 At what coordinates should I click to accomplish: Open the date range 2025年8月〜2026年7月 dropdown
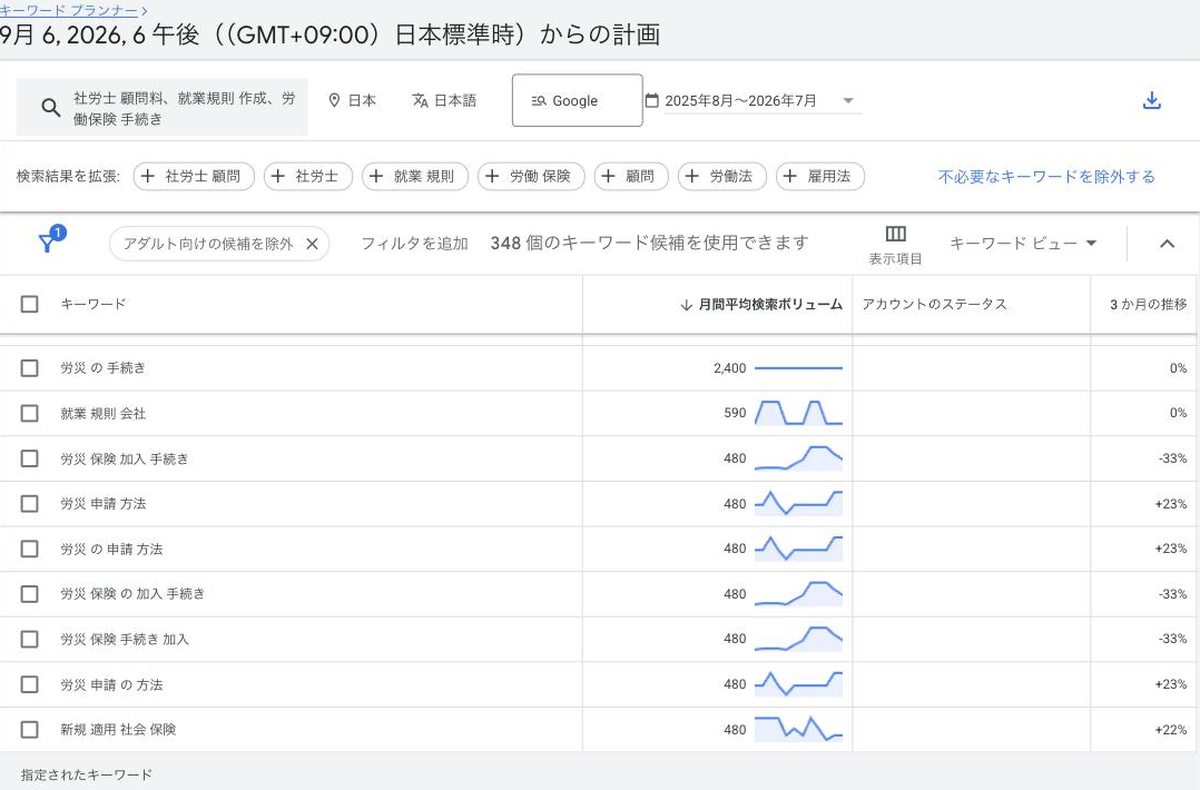[753, 101]
